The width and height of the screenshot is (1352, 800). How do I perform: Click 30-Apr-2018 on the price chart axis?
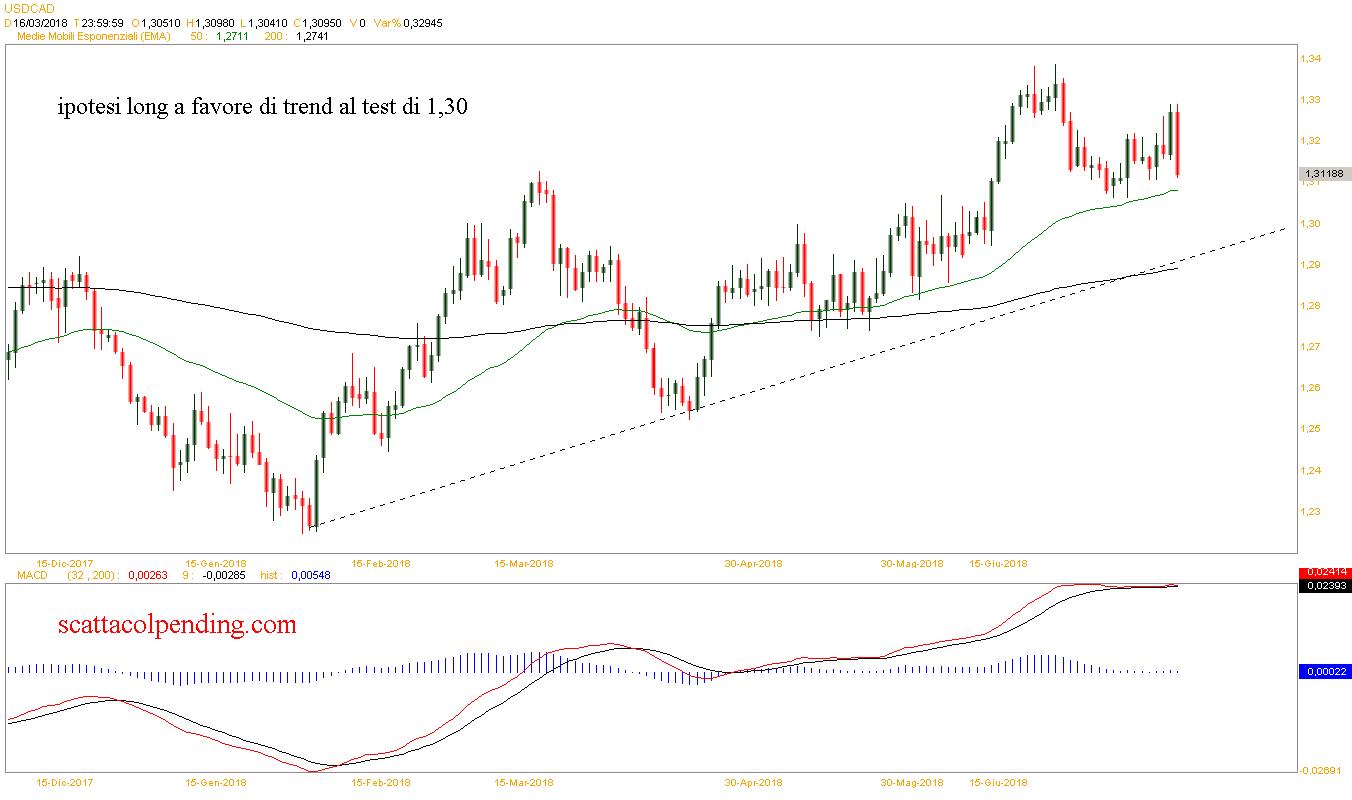(753, 564)
